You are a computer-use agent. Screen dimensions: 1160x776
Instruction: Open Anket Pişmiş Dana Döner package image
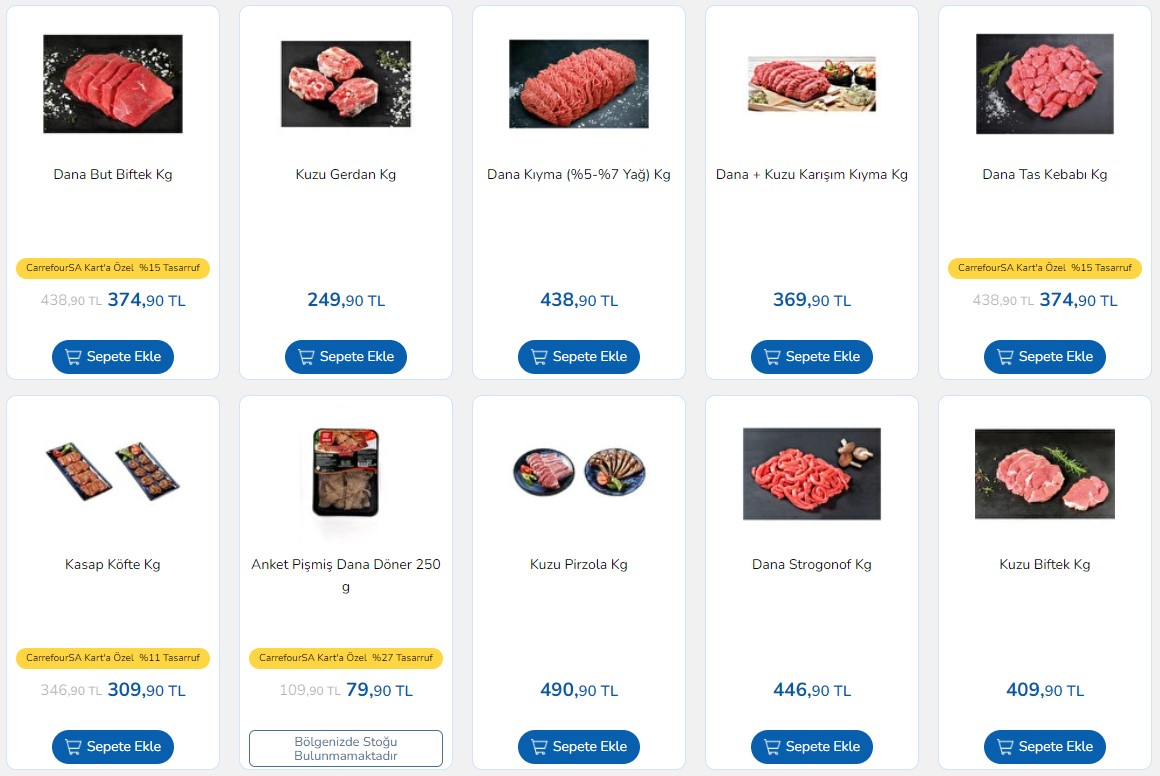[345, 473]
